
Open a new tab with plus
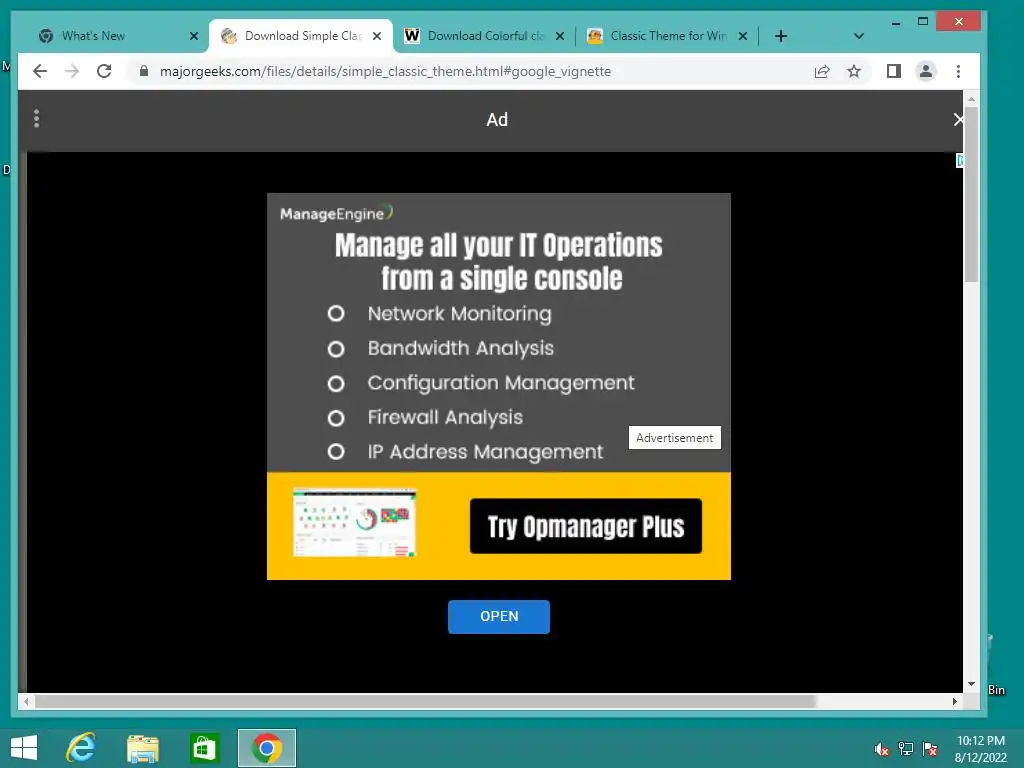(780, 36)
